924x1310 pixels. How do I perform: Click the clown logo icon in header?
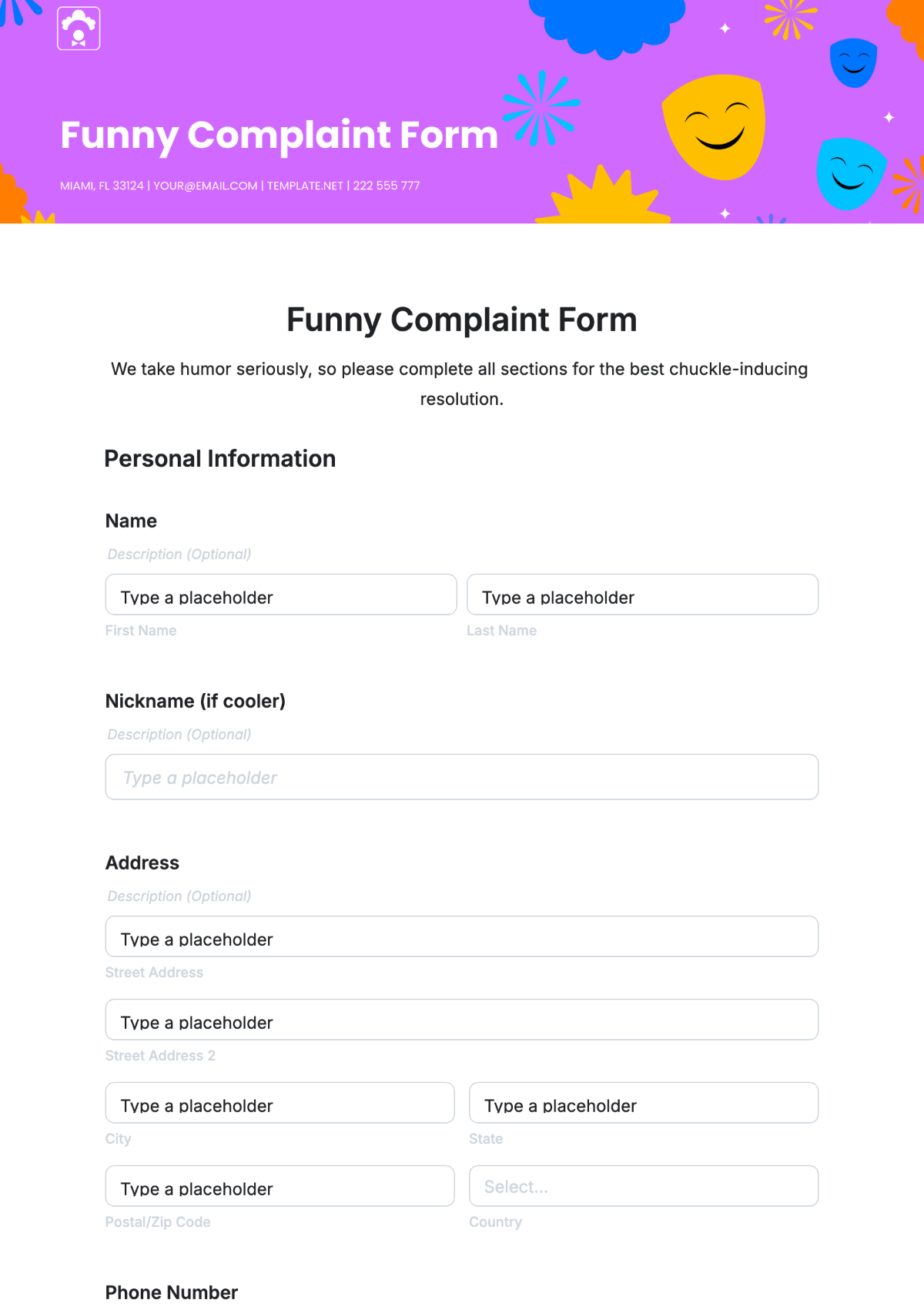tap(79, 28)
